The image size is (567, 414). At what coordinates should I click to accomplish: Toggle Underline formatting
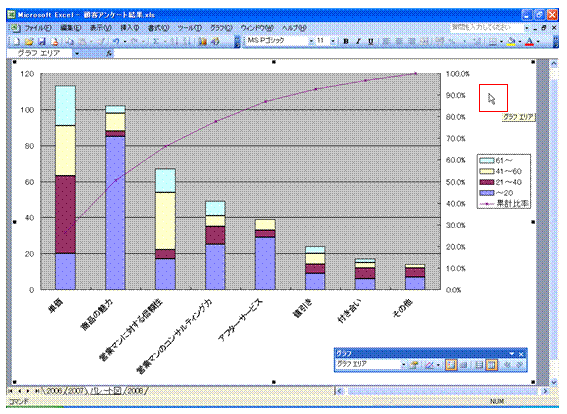point(371,41)
